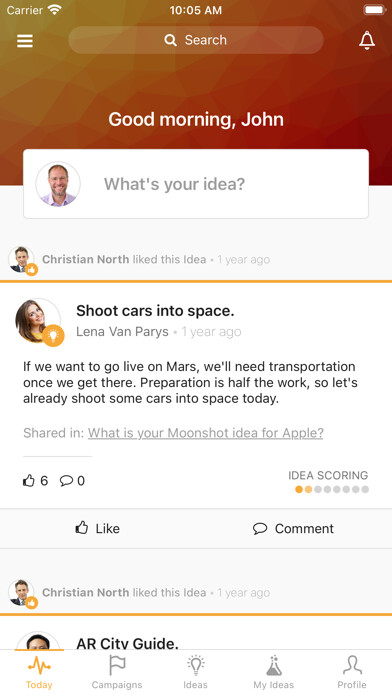Open the hamburger menu icon
The width and height of the screenshot is (392, 696).
[x=25, y=40]
